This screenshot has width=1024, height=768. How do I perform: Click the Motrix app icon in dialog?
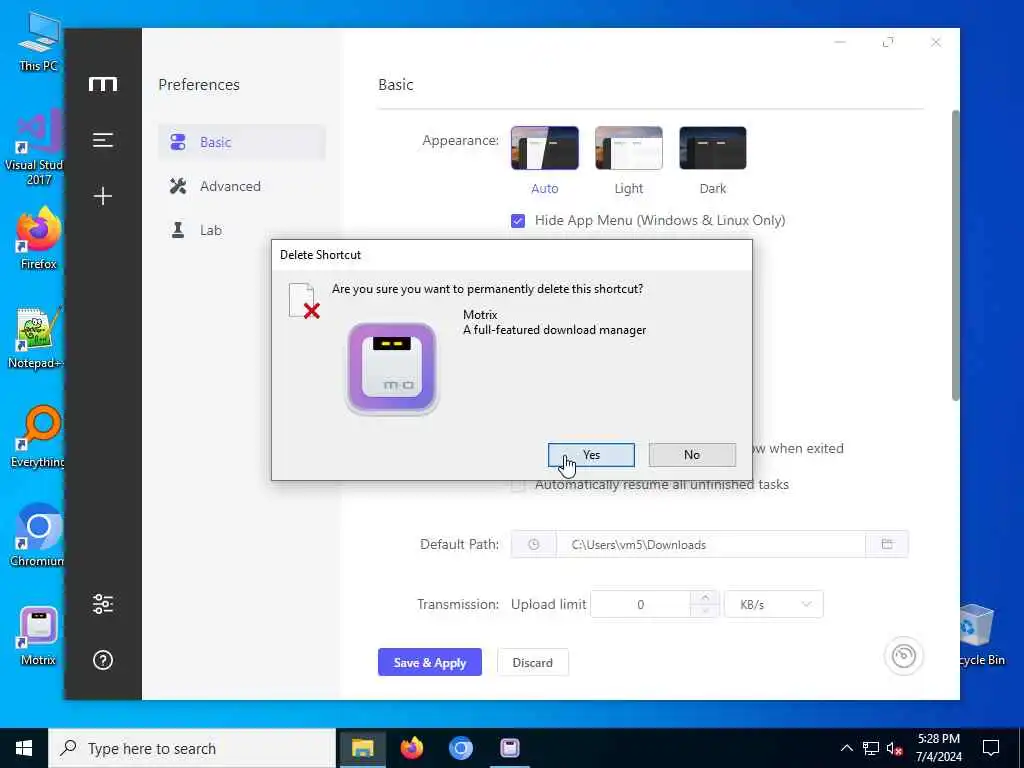392,368
